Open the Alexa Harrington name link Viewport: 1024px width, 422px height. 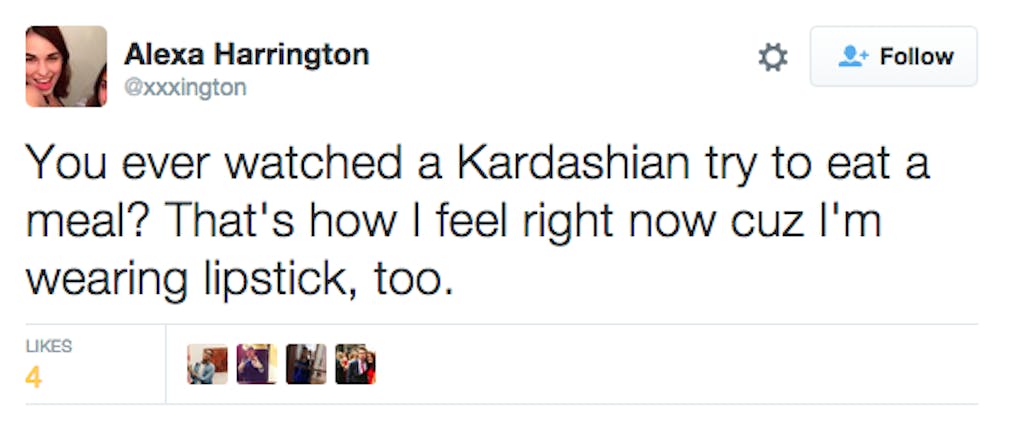click(x=246, y=54)
